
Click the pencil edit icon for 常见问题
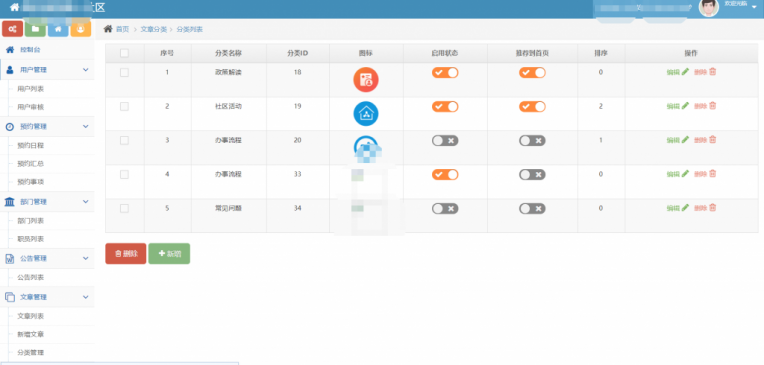coord(685,208)
